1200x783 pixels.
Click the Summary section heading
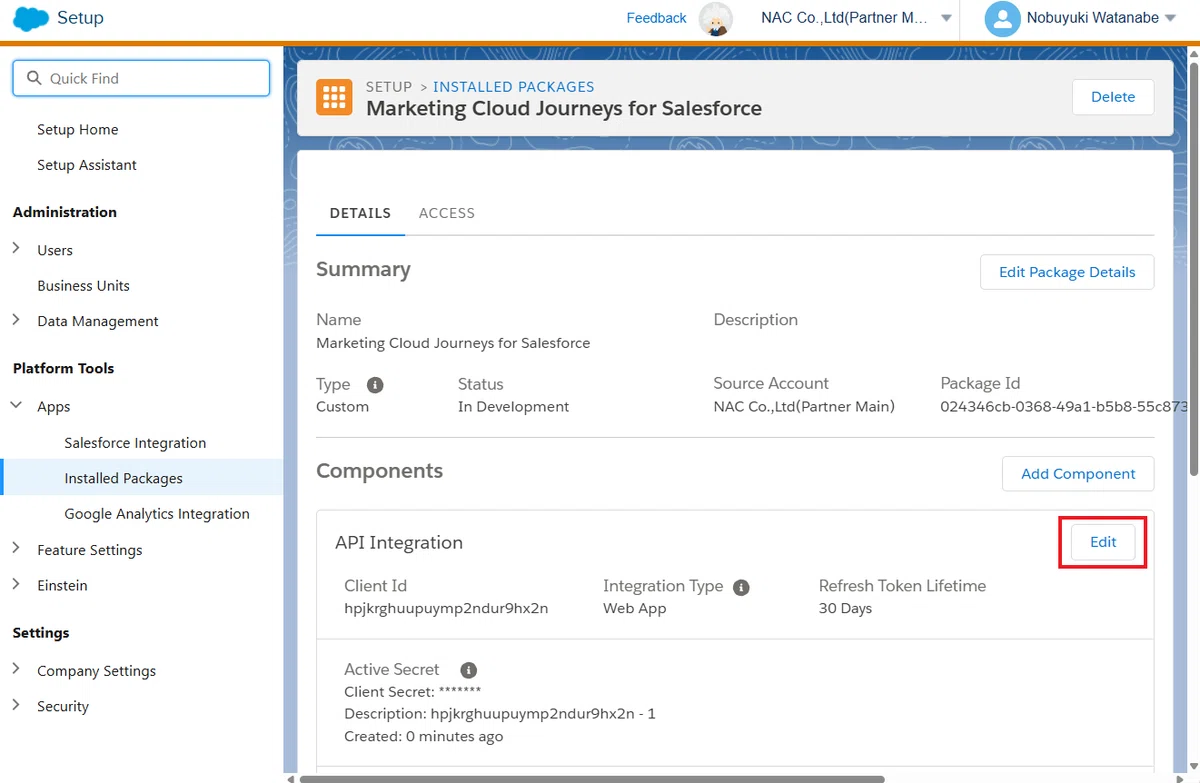pos(363,269)
